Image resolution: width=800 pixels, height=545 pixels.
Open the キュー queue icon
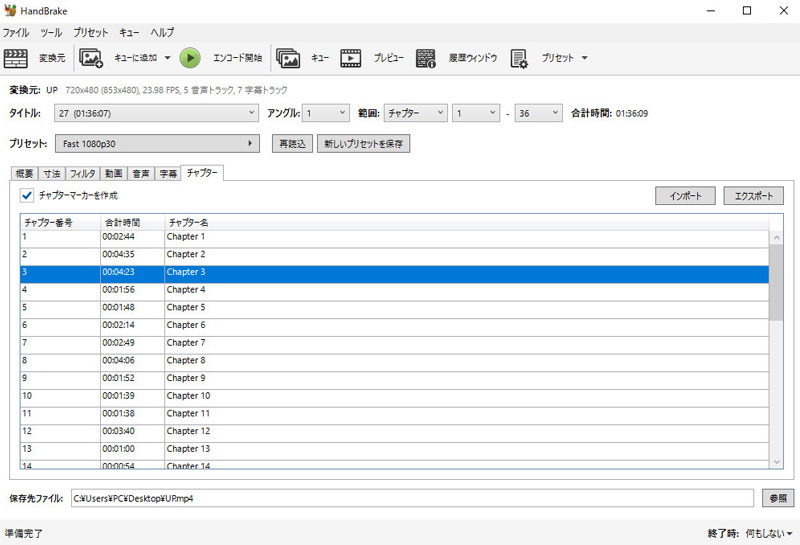(288, 58)
